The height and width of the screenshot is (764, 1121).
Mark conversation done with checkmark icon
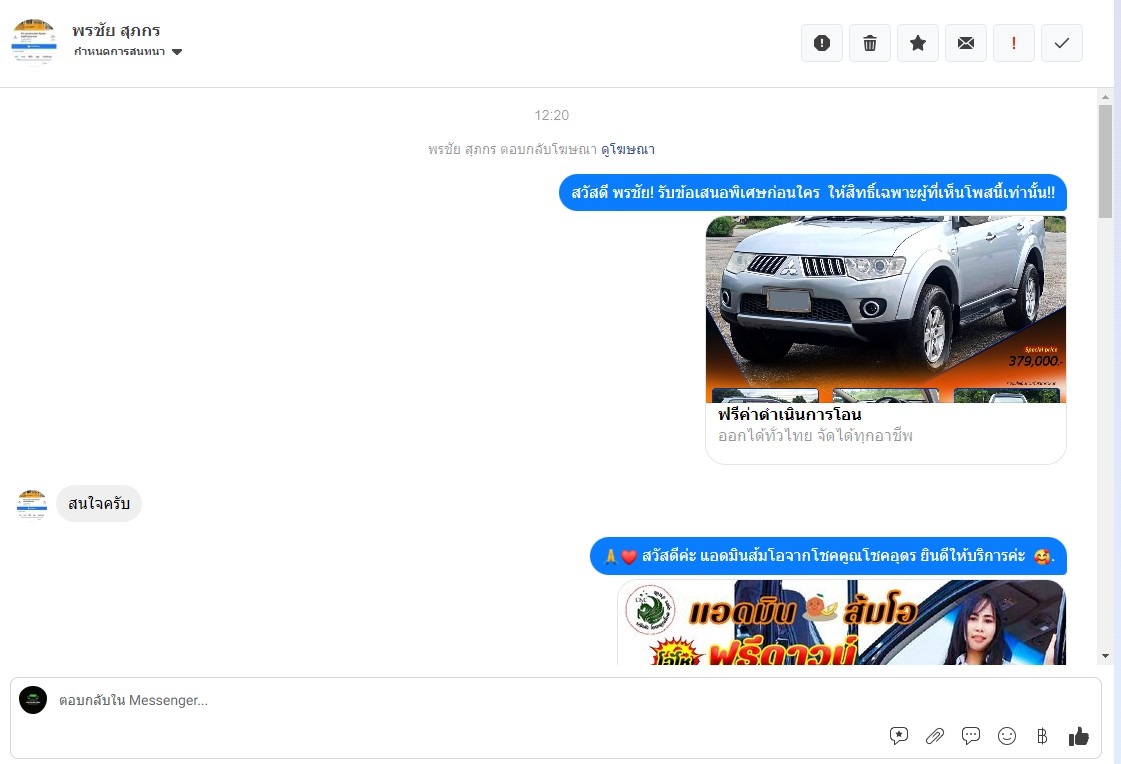[x=1061, y=43]
